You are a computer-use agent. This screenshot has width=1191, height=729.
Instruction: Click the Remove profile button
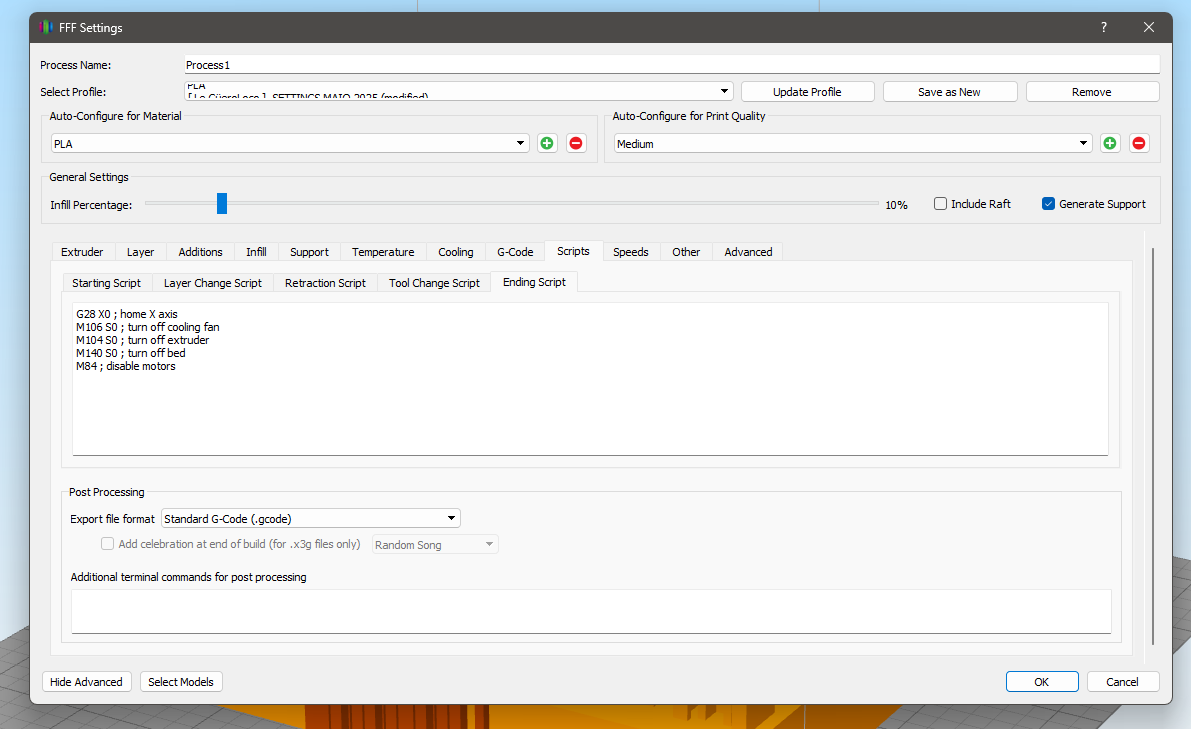click(x=1092, y=92)
